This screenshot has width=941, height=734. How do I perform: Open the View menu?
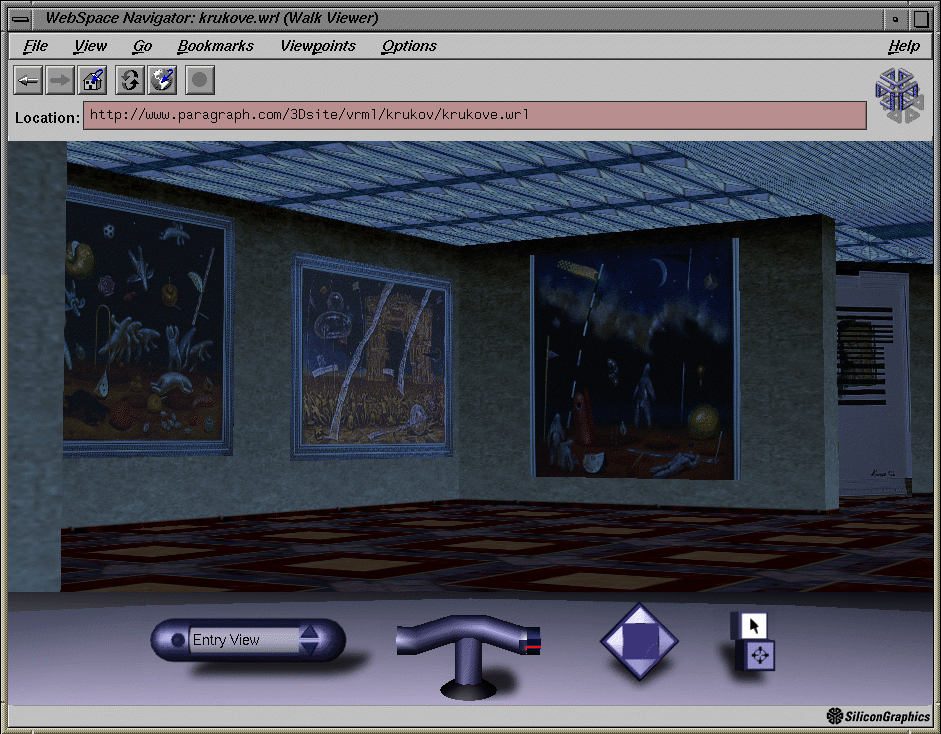91,46
